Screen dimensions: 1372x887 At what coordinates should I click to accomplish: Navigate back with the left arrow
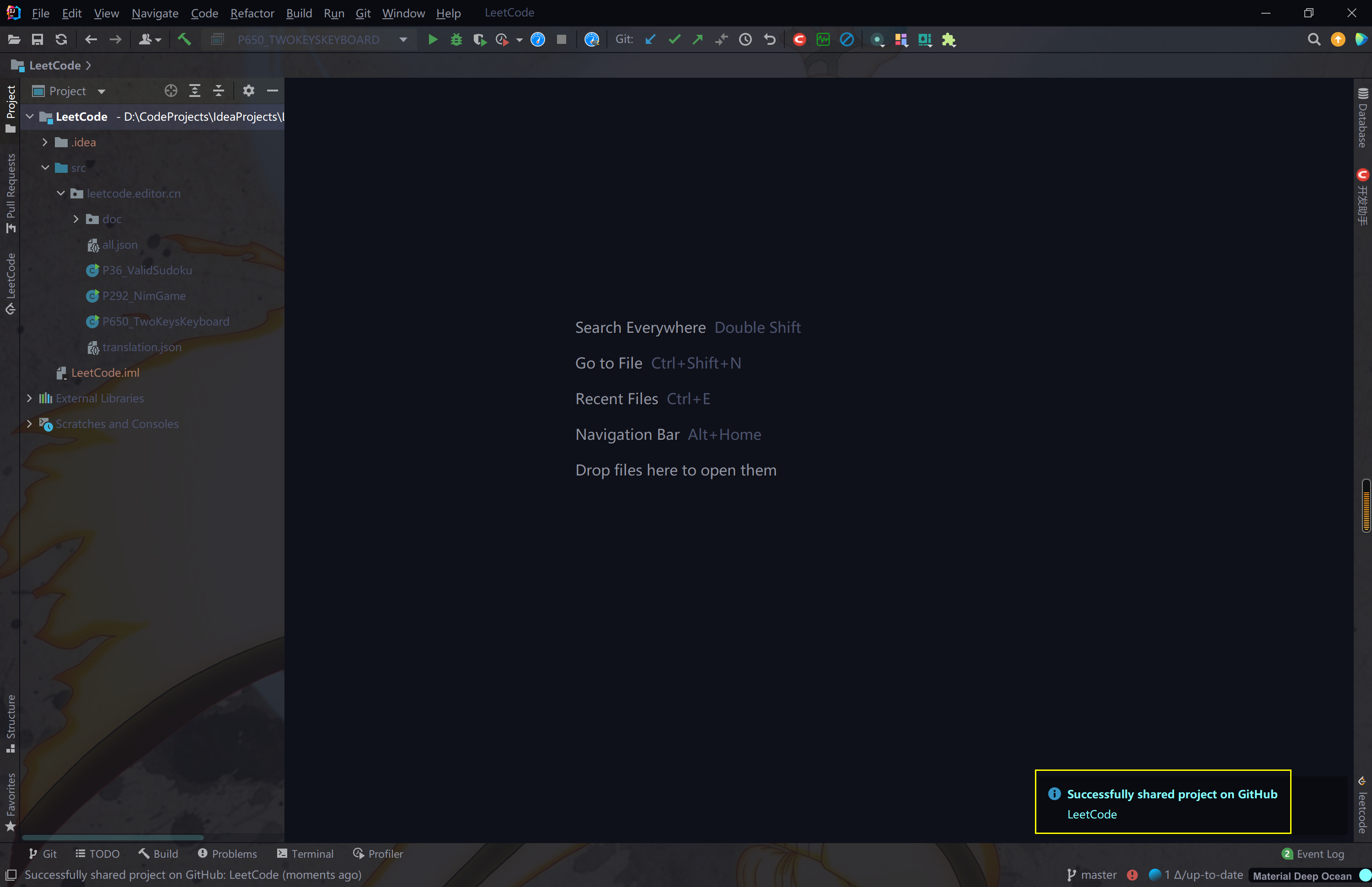click(x=91, y=40)
